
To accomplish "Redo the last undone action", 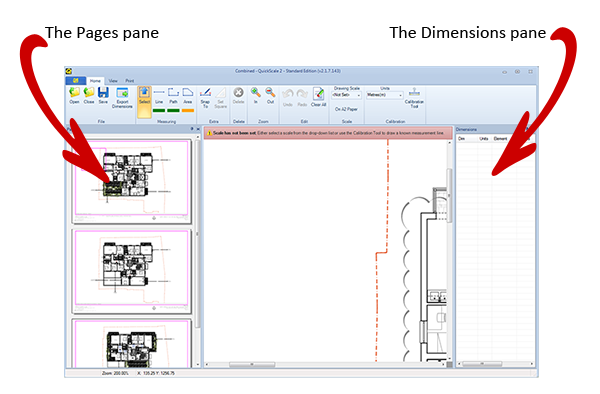I will [x=302, y=98].
